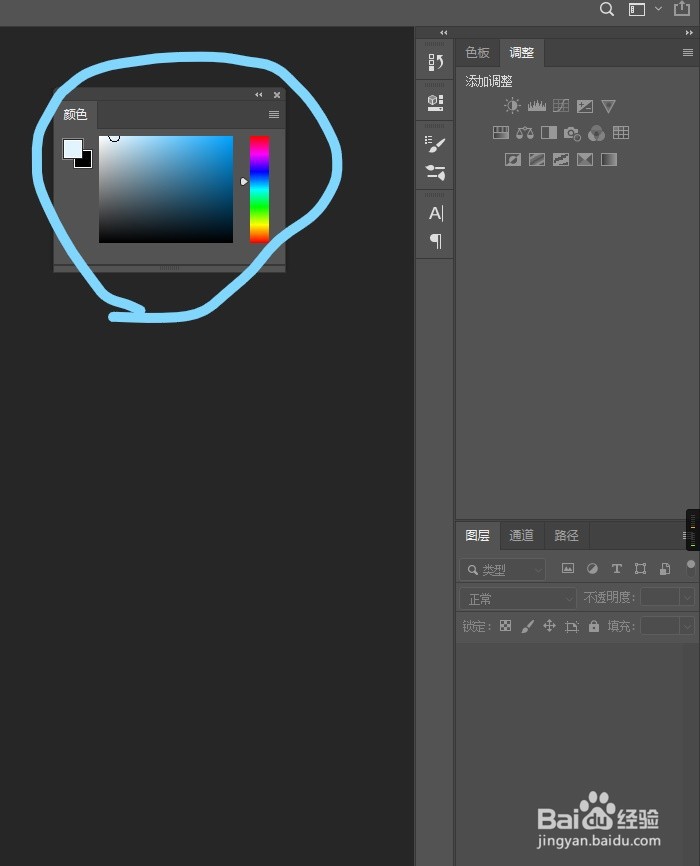Open the History panel icon
This screenshot has width=700, height=866.
pyautogui.click(x=435, y=62)
